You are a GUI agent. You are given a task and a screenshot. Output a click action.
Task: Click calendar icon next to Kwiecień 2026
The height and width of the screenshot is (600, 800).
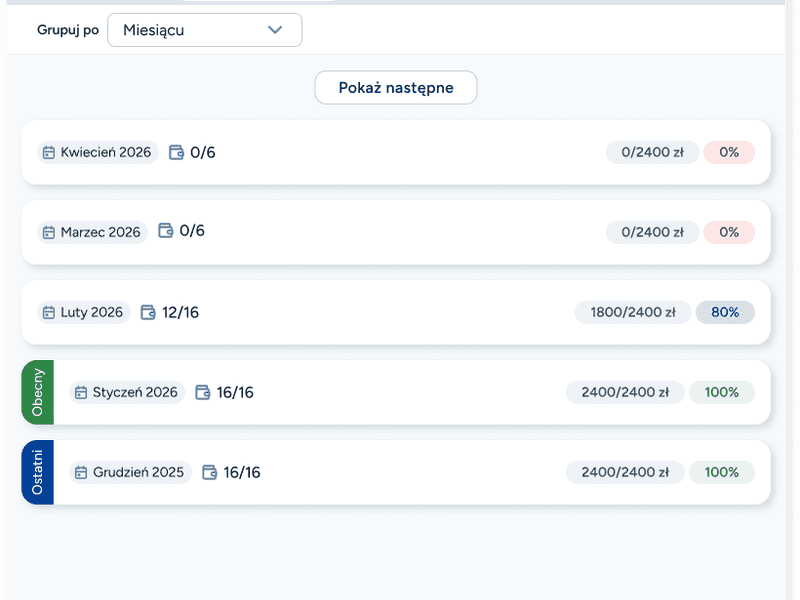pos(49,153)
